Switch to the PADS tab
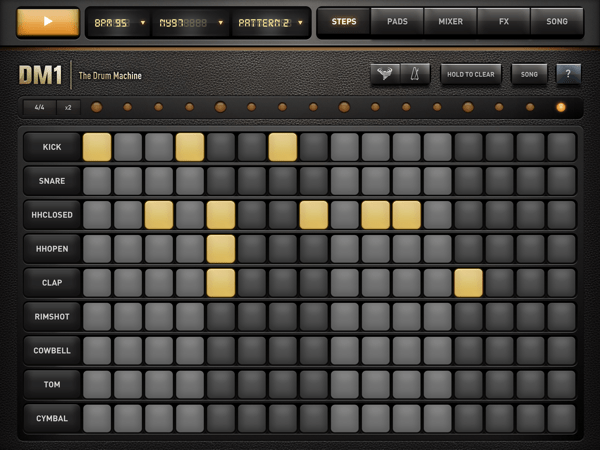The height and width of the screenshot is (450, 600). (x=397, y=22)
